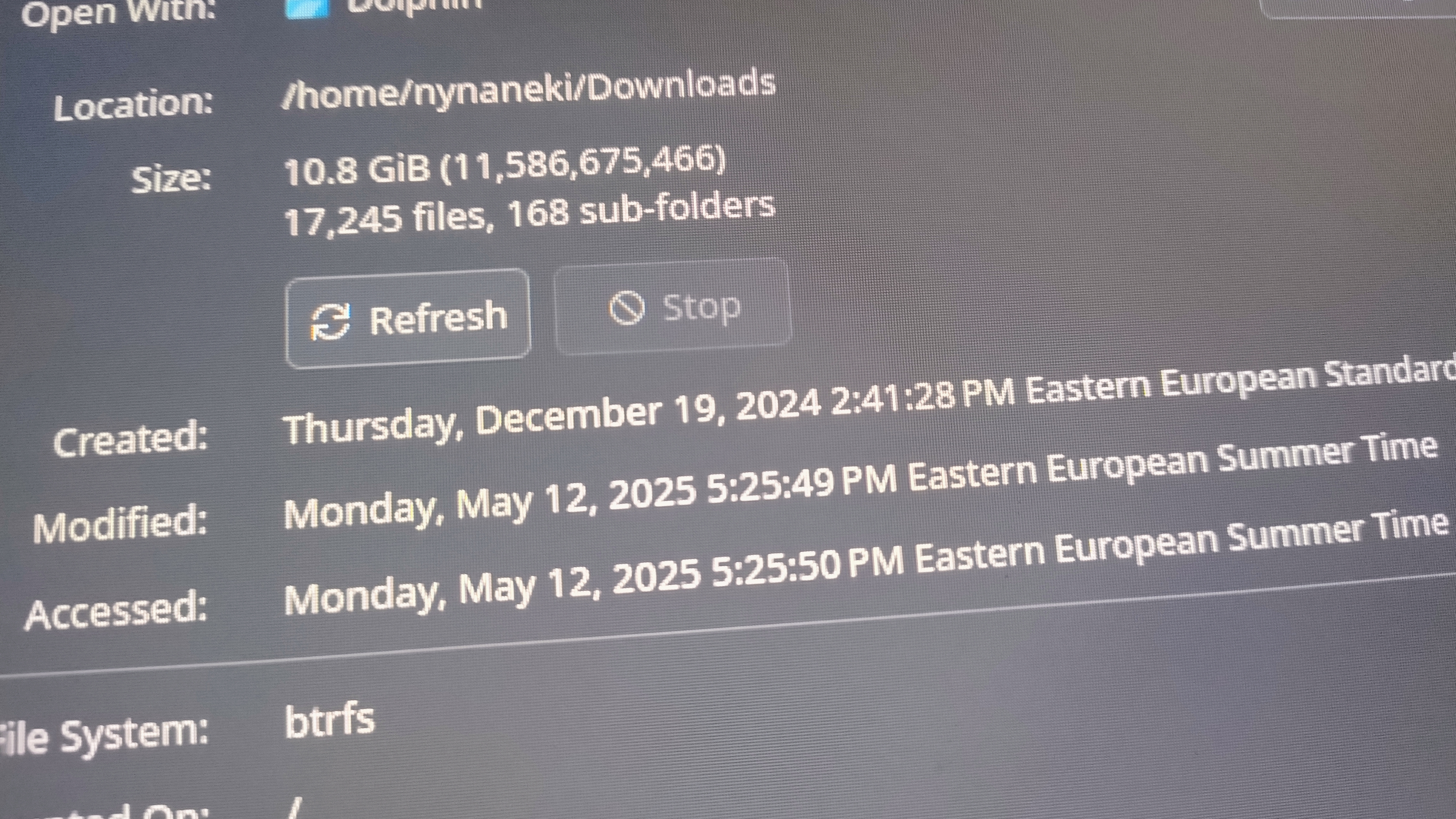
Task: Click the File System: label
Action: pyautogui.click(x=104, y=735)
